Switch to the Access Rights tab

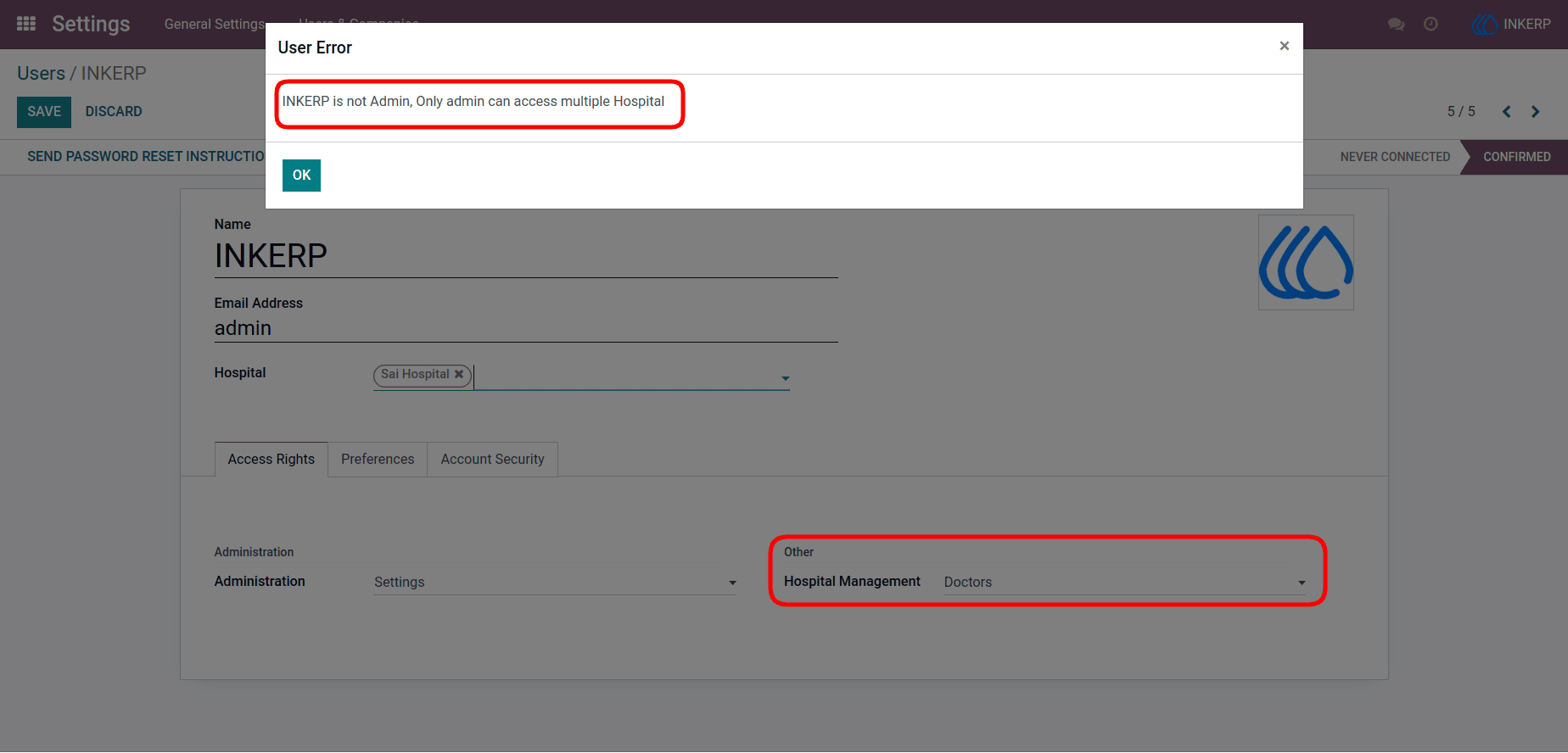click(x=272, y=459)
